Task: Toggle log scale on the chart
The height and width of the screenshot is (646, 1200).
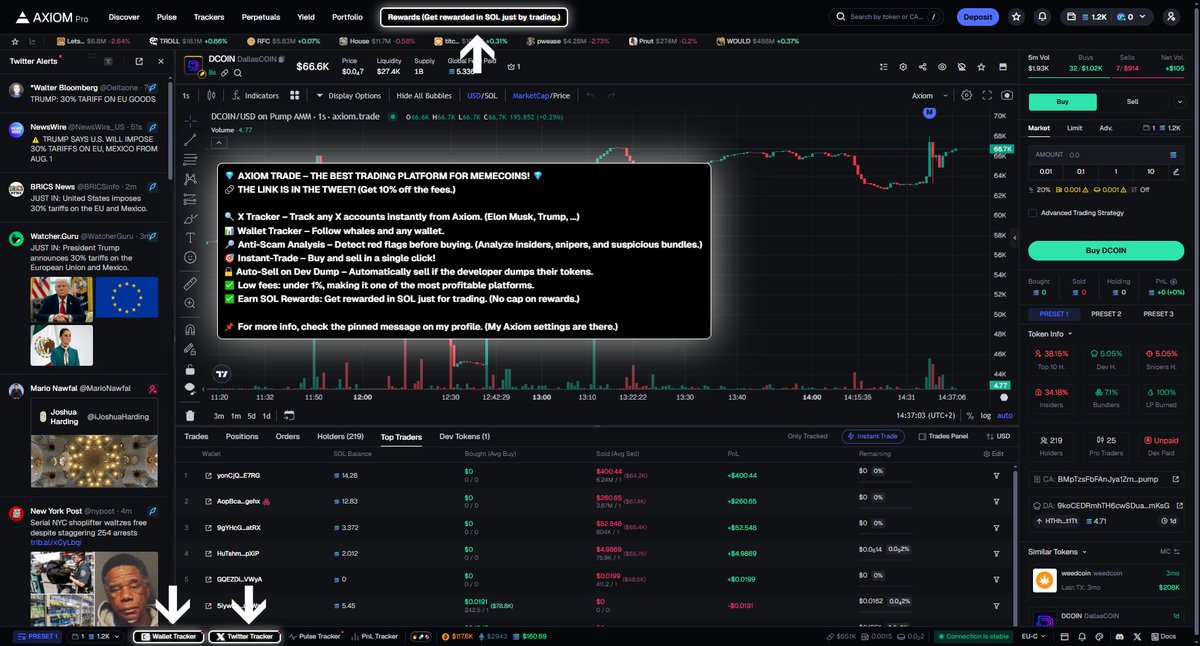Action: 987,415
